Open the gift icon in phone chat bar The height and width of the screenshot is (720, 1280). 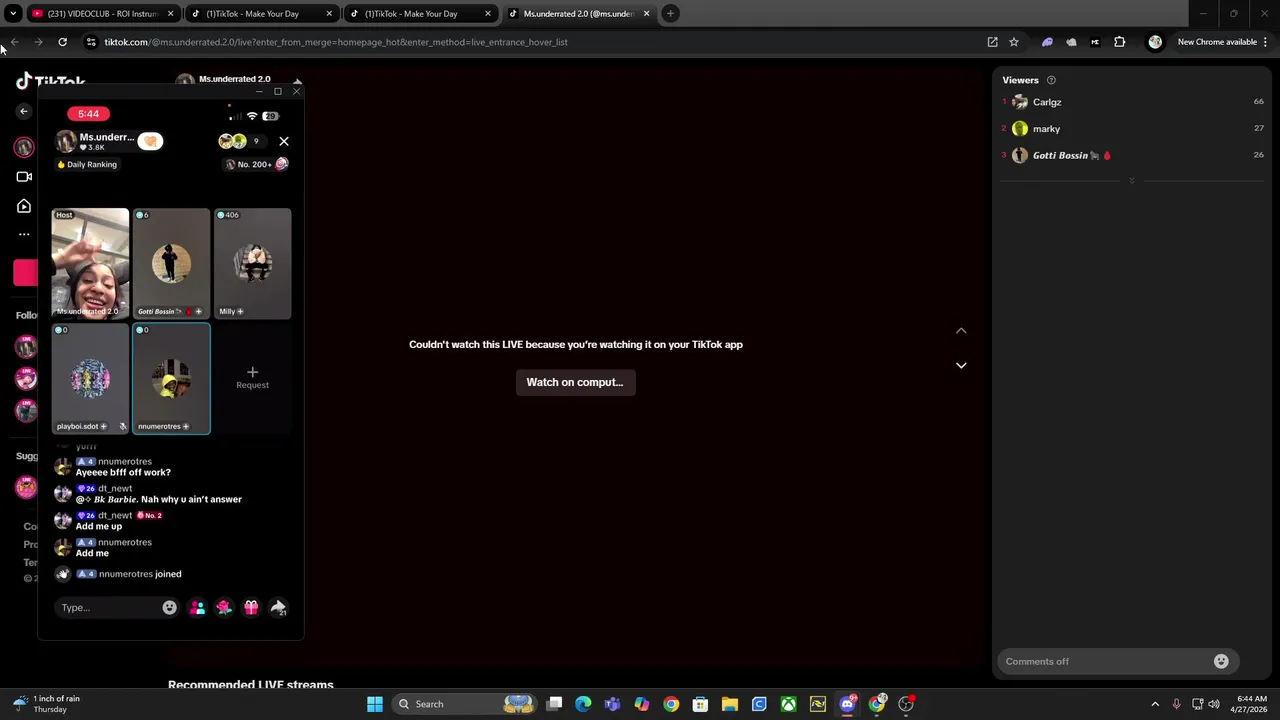[x=251, y=607]
